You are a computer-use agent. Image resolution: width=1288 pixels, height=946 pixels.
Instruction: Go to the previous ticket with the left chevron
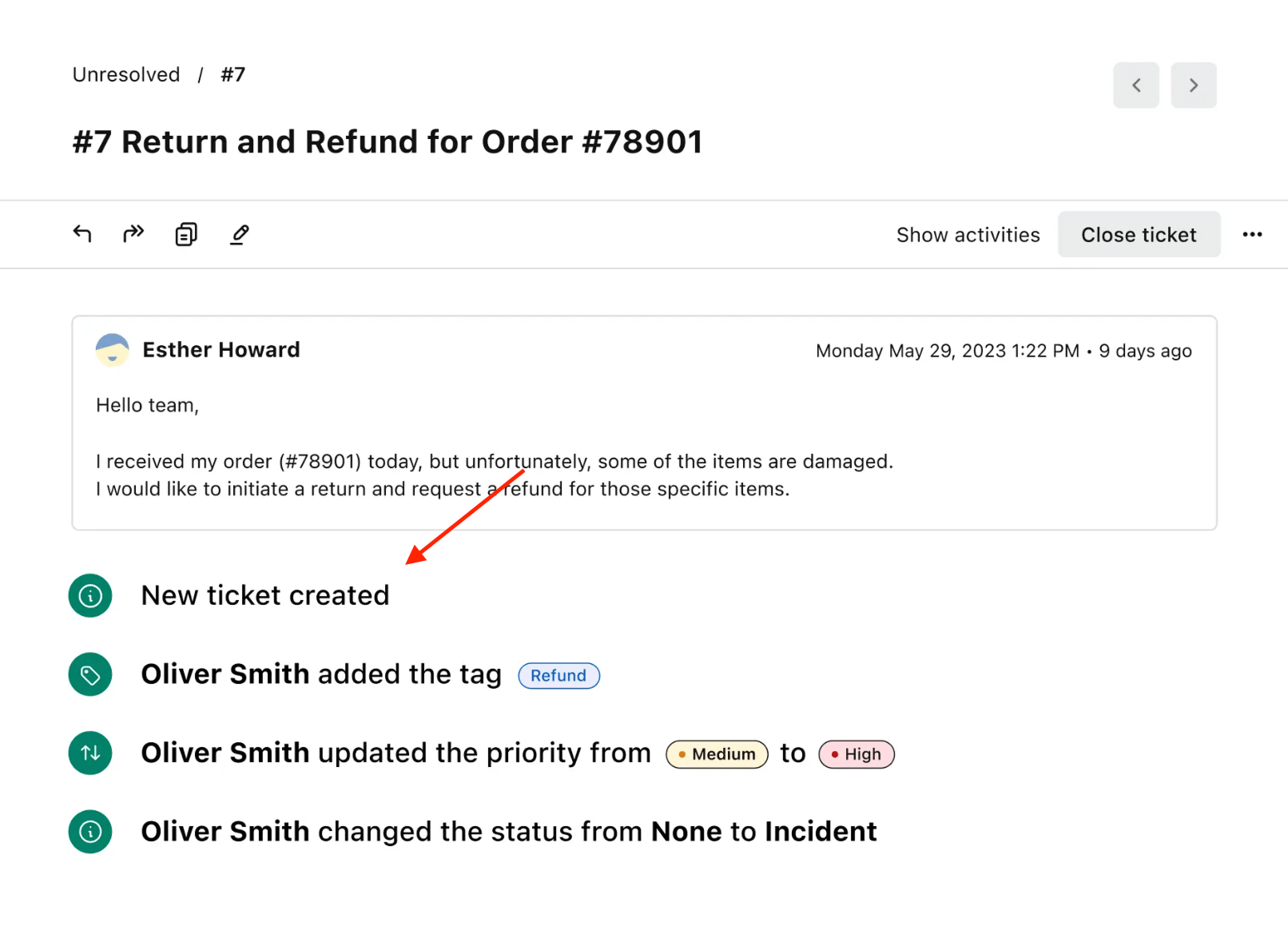[1136, 85]
